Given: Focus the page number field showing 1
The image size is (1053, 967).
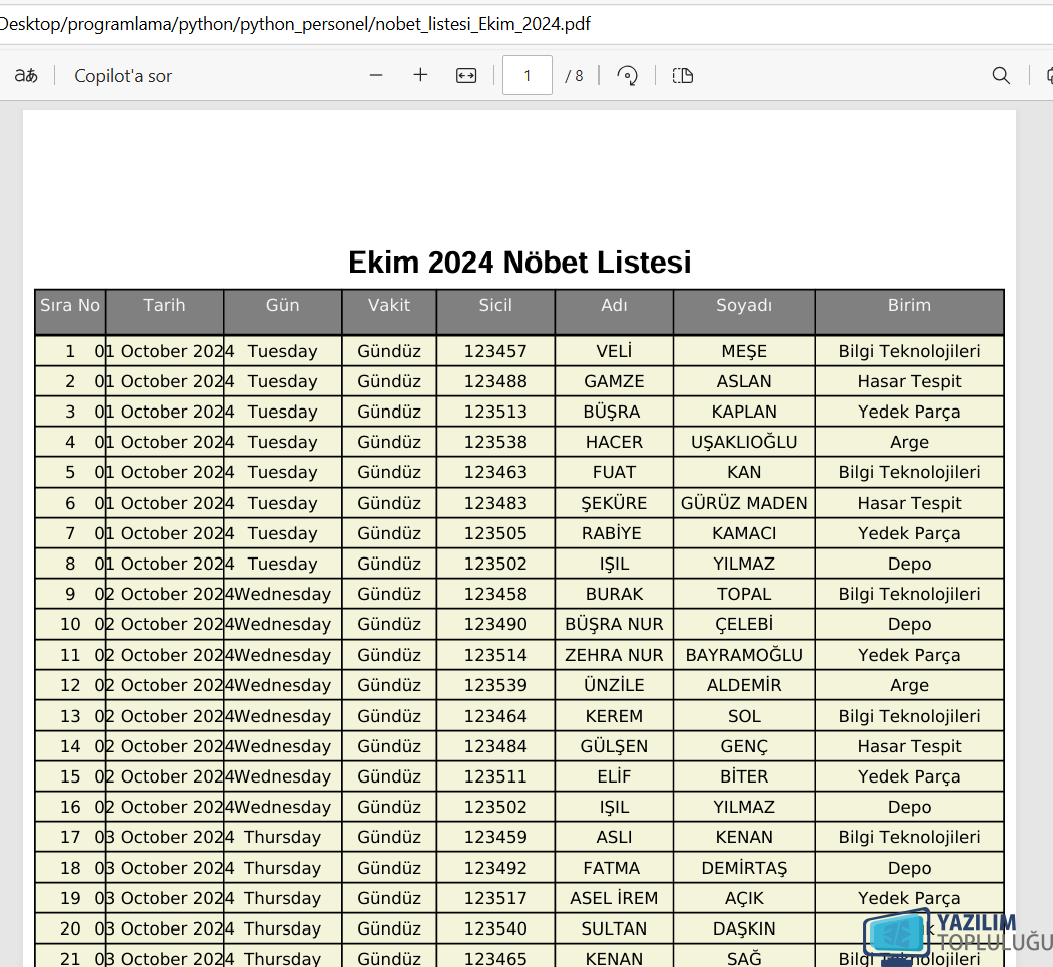Looking at the screenshot, I should [527, 75].
